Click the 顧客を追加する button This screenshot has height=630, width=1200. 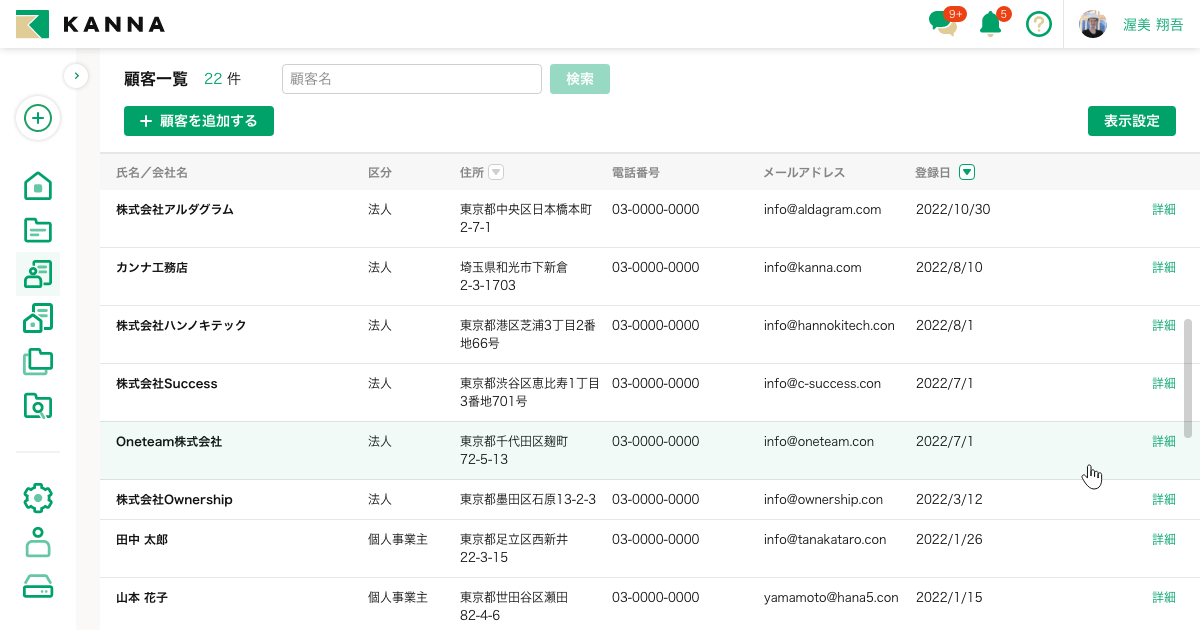pos(199,121)
